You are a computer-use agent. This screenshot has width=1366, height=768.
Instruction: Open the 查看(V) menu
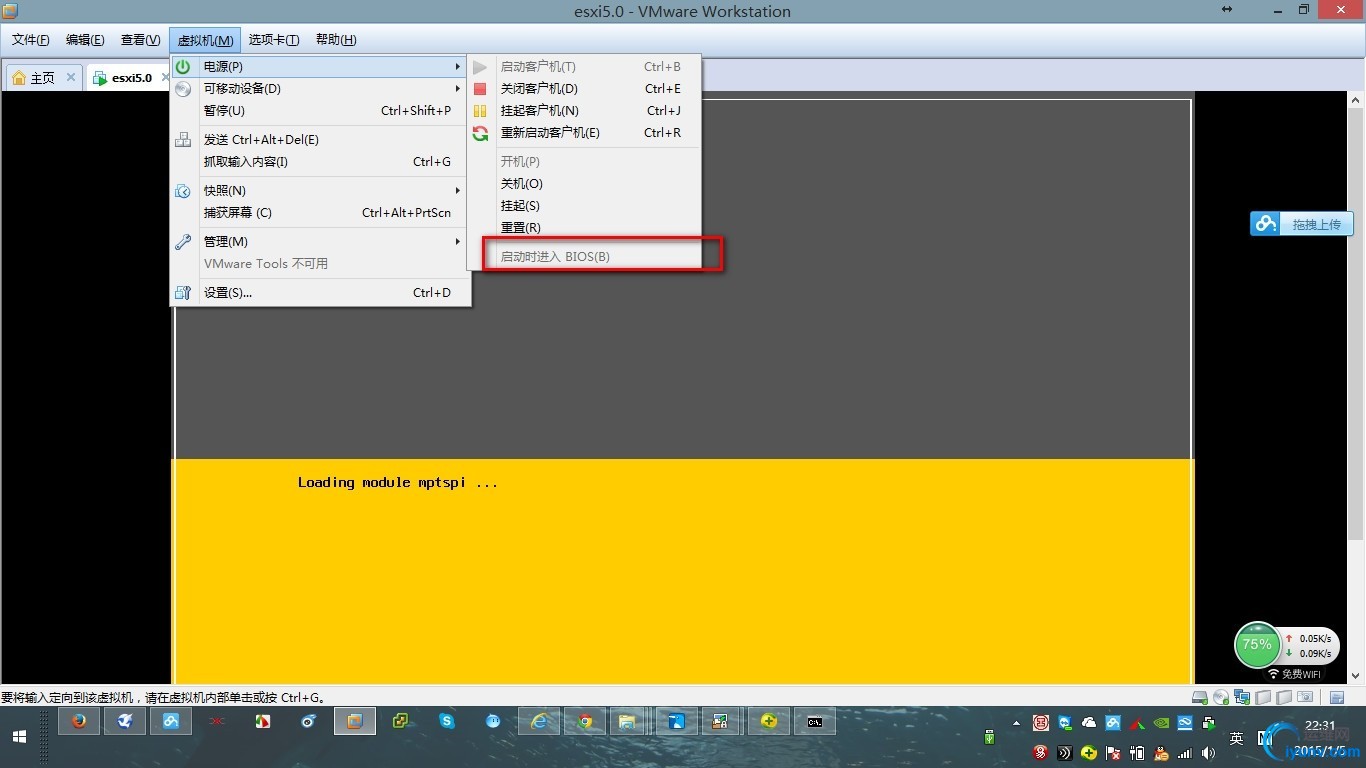[x=140, y=40]
